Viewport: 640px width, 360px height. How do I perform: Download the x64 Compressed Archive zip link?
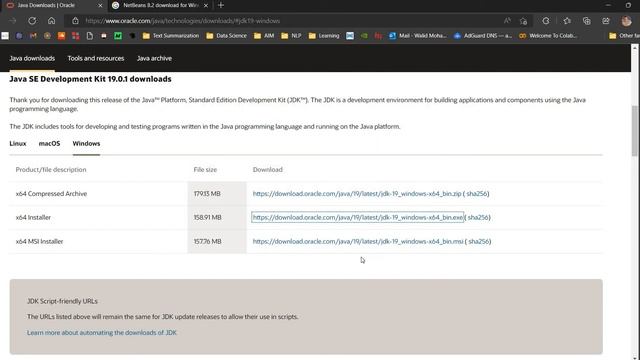click(x=357, y=193)
